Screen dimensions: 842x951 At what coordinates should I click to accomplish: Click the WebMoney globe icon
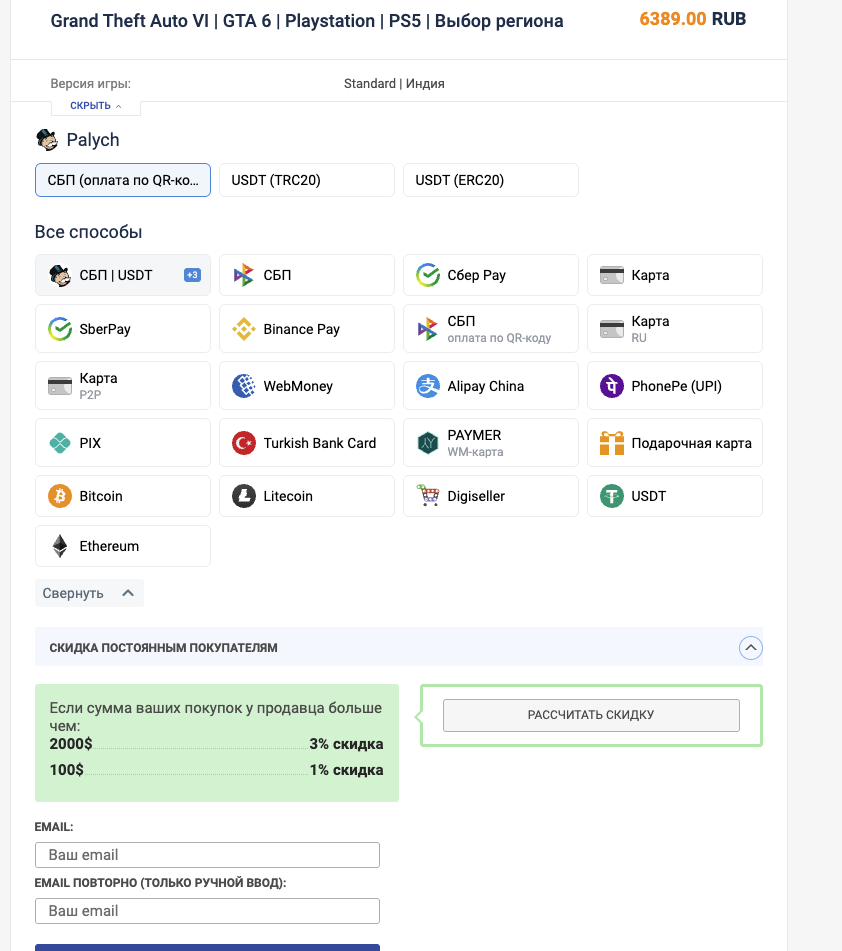244,386
